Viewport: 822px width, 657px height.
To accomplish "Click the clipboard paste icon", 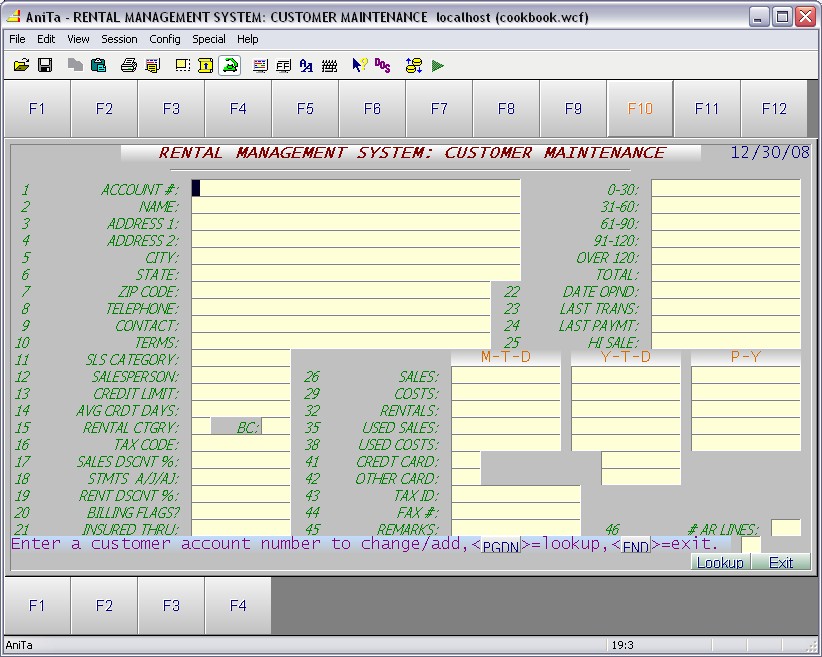I will click(x=99, y=66).
